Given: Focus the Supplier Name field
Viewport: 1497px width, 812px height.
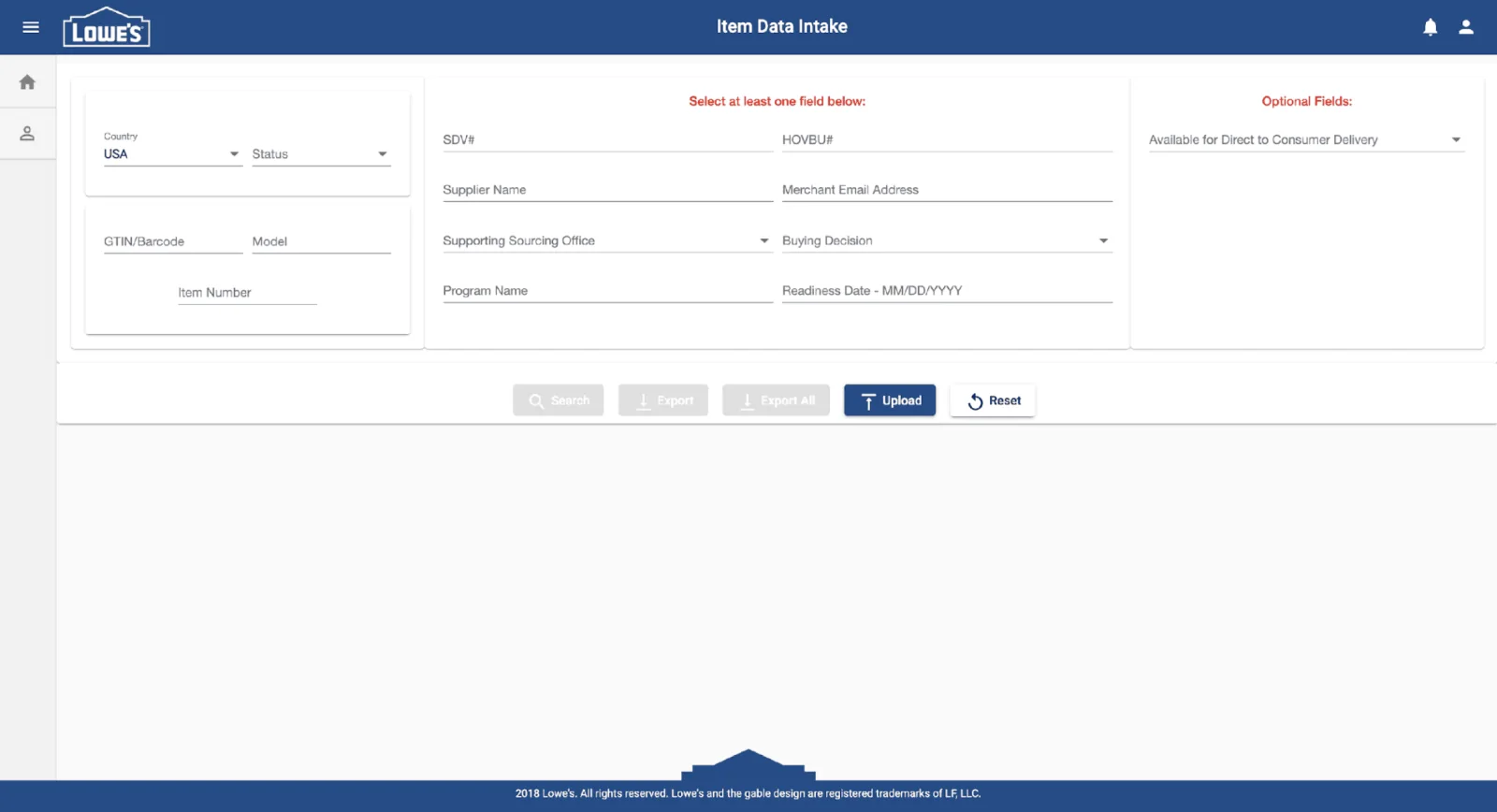Looking at the screenshot, I should (607, 190).
